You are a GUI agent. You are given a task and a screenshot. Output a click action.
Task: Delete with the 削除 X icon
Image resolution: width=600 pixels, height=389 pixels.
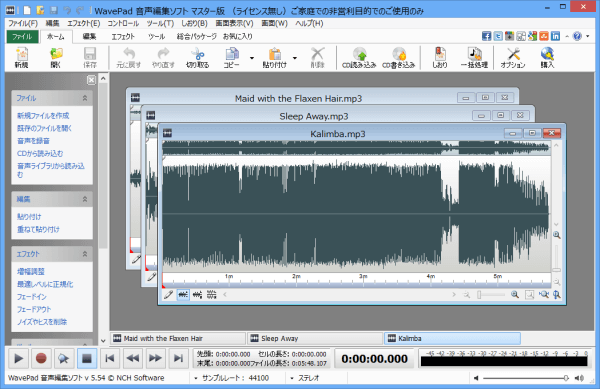[318, 58]
